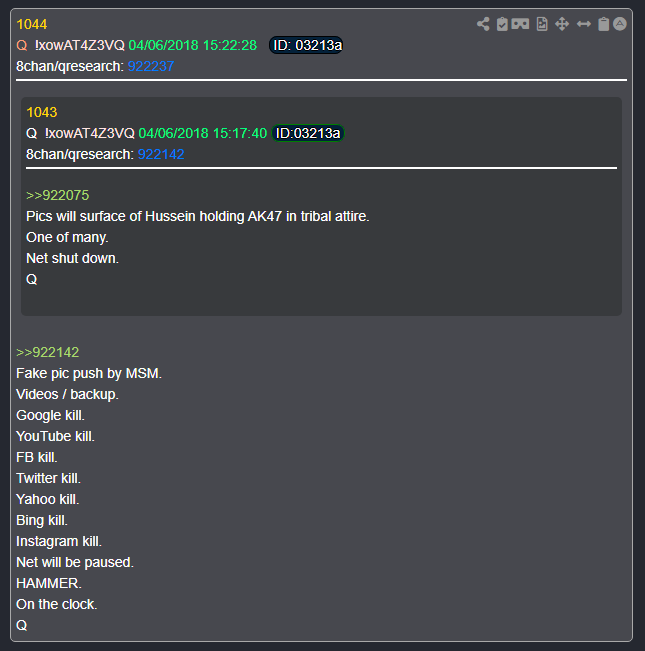Click the horizontal double-arrow icon
The height and width of the screenshot is (651, 645).
click(584, 24)
